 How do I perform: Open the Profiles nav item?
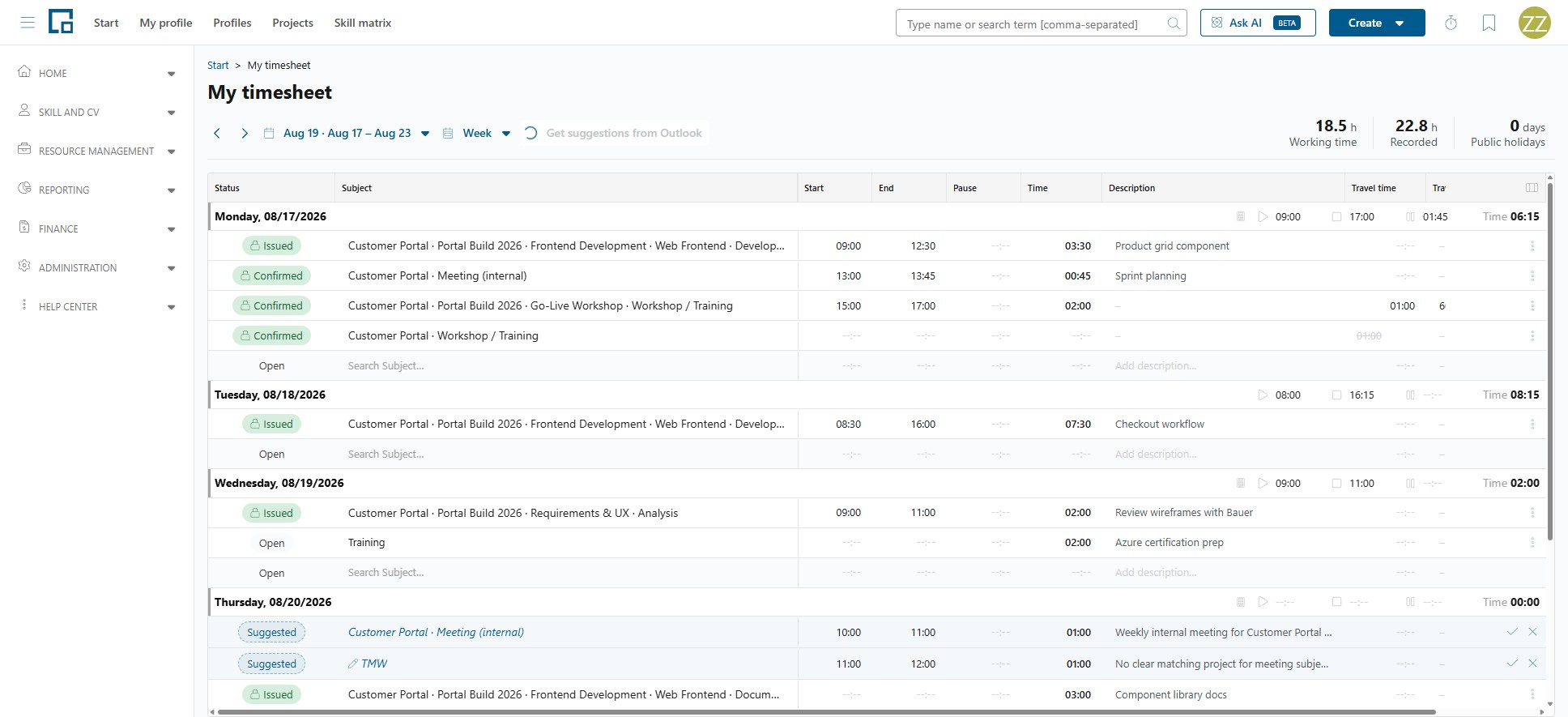pos(232,23)
